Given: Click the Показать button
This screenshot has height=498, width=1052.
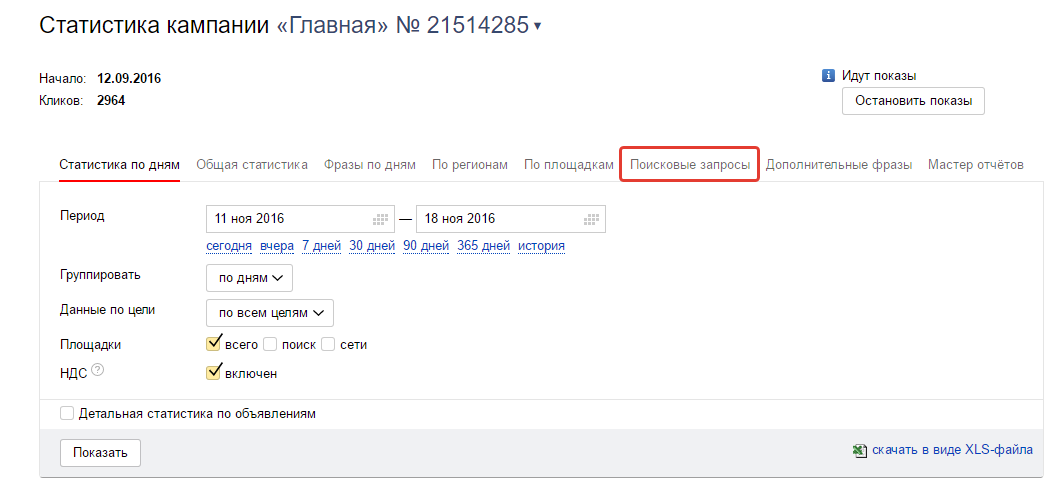Looking at the screenshot, I should pyautogui.click(x=100, y=452).
